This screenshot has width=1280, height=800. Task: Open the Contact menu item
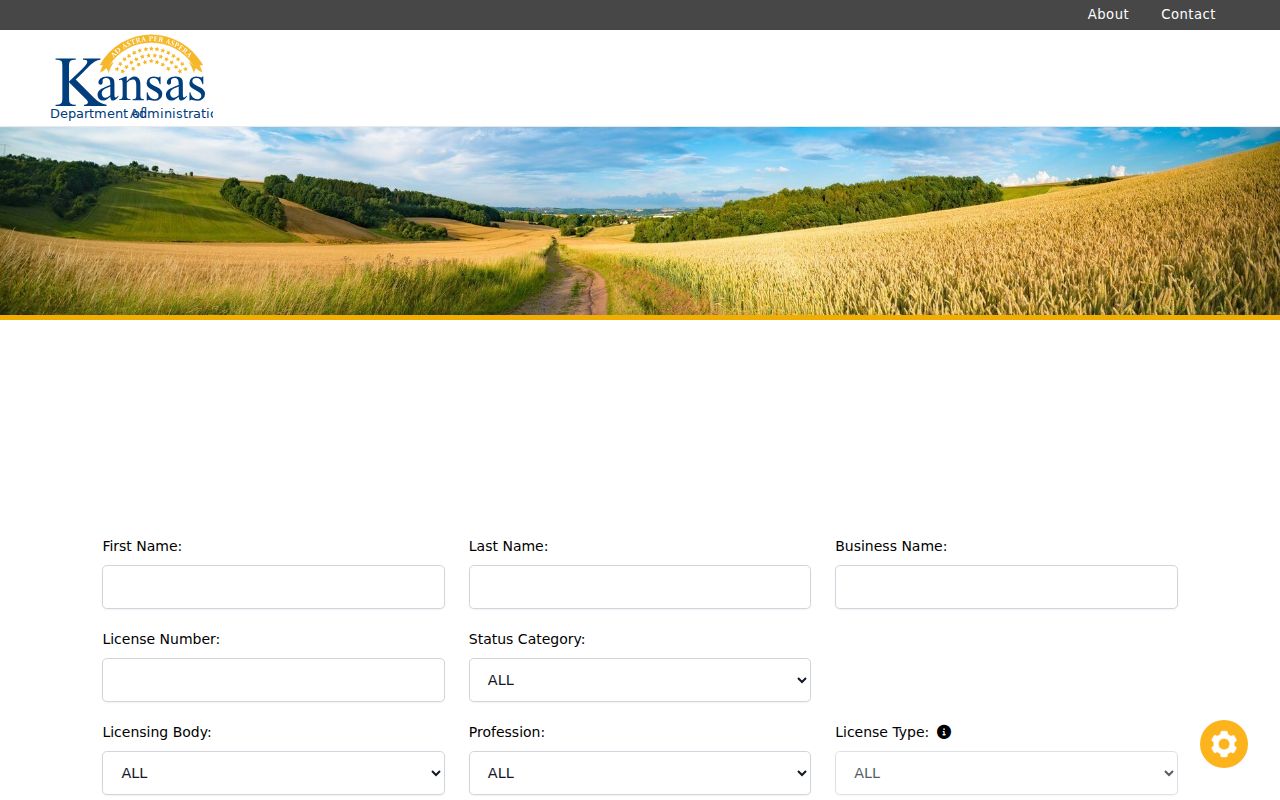tap(1188, 14)
